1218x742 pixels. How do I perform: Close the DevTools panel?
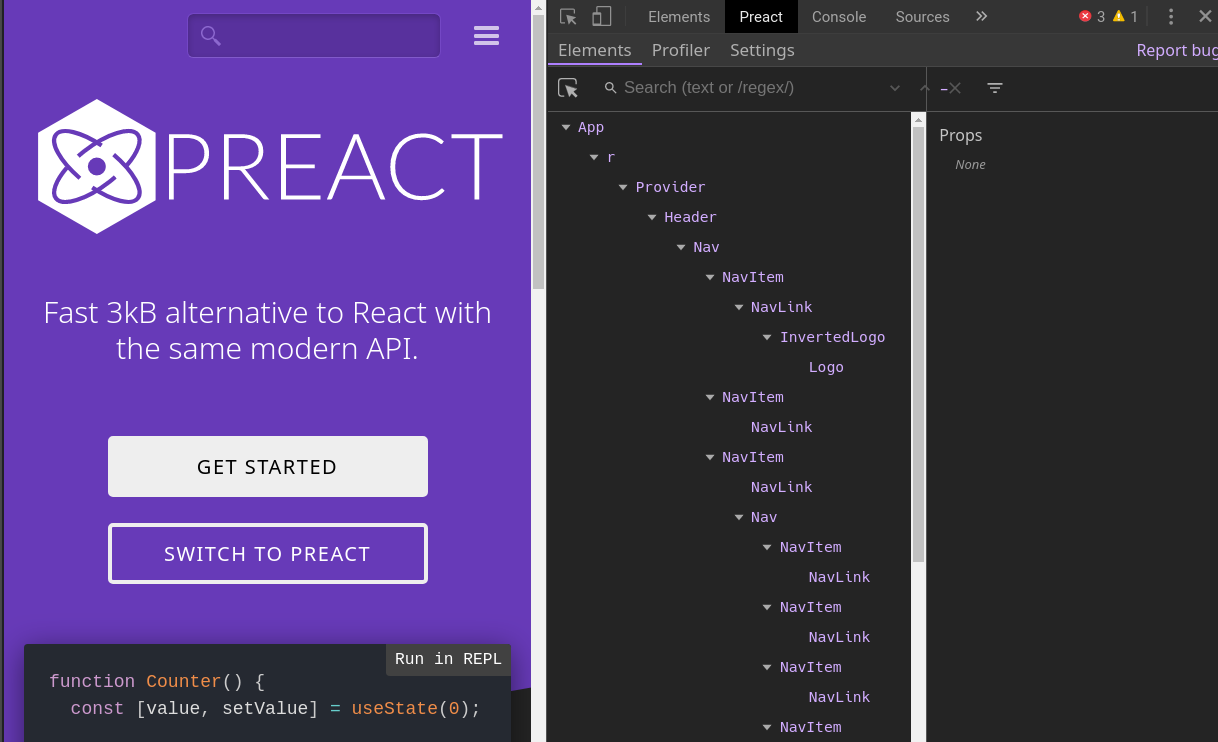1205,16
